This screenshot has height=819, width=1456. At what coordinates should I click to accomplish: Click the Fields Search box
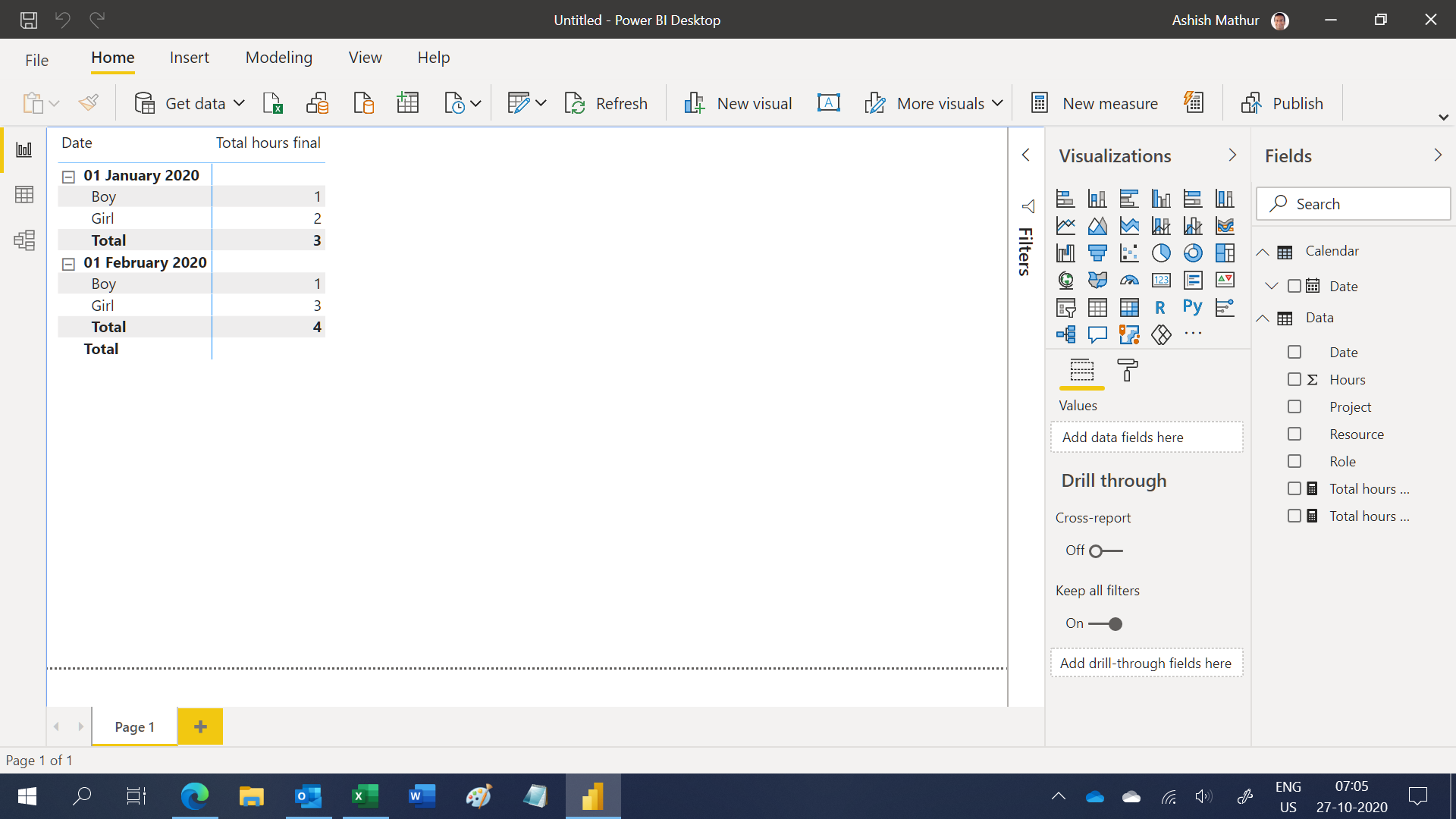tap(1354, 204)
